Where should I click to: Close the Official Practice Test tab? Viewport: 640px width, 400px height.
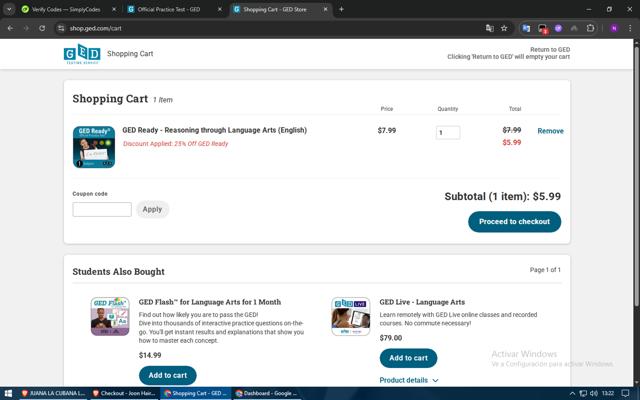click(220, 9)
